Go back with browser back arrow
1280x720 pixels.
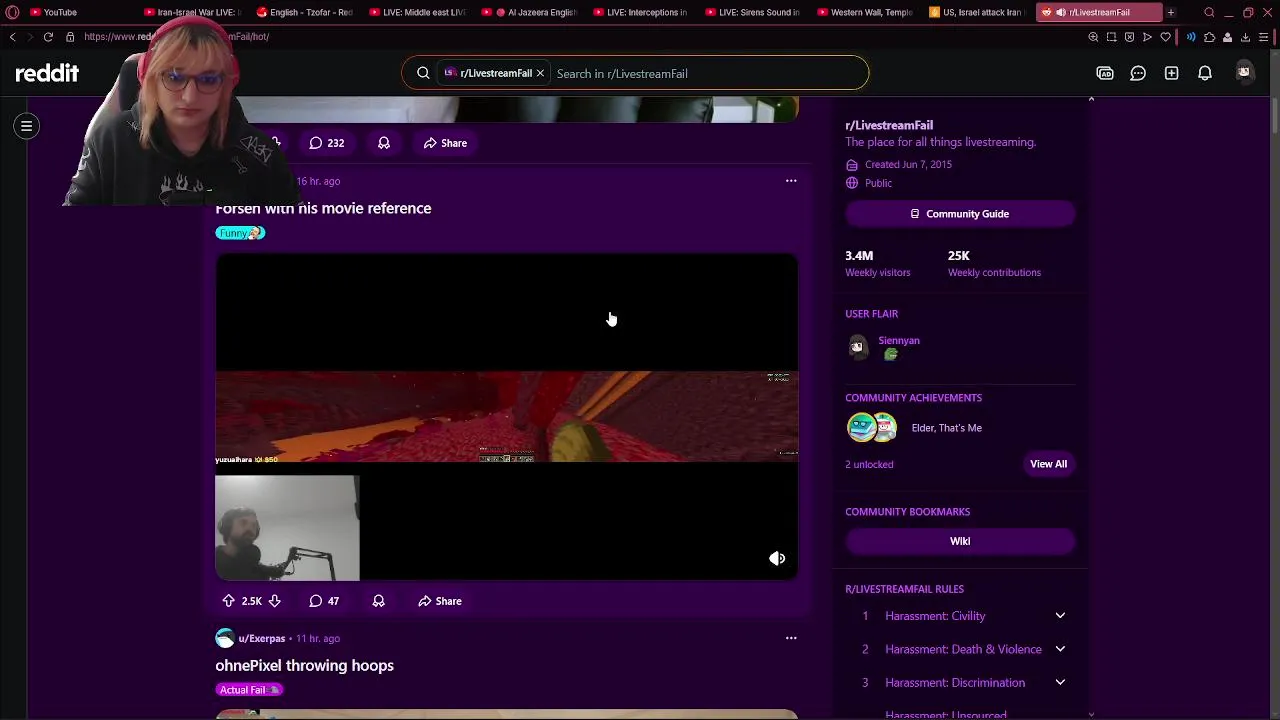(13, 37)
